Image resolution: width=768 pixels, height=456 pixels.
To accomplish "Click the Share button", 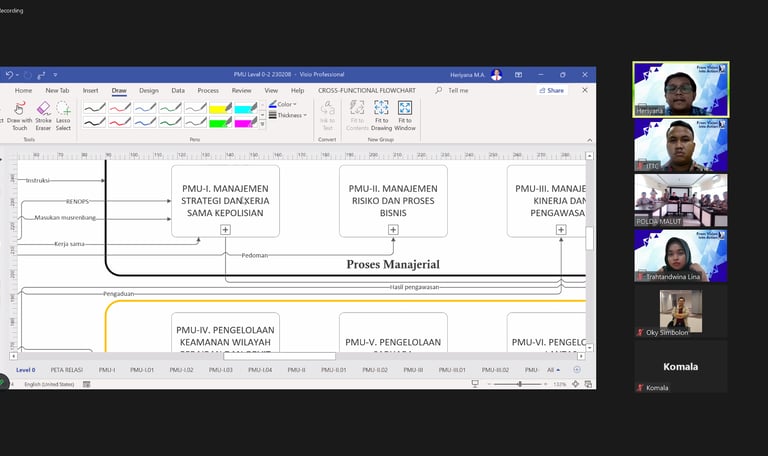I will tap(552, 91).
